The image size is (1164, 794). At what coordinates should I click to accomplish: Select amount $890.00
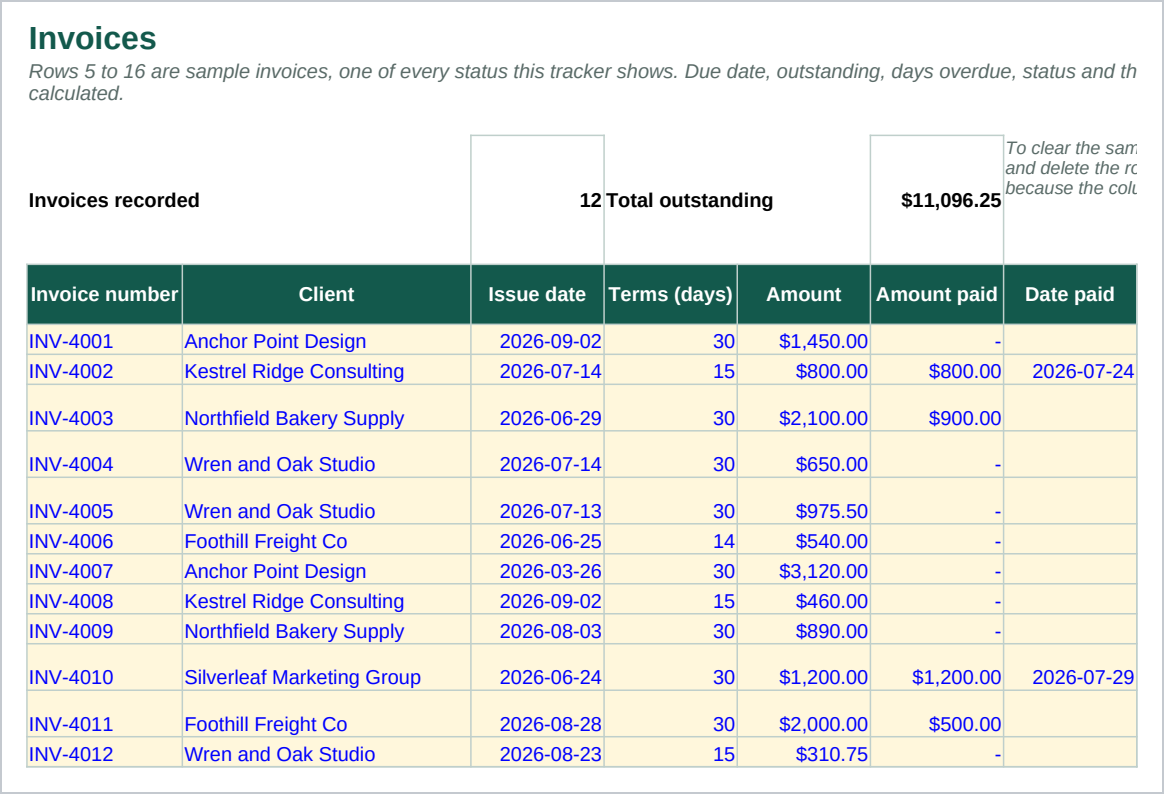(x=804, y=629)
